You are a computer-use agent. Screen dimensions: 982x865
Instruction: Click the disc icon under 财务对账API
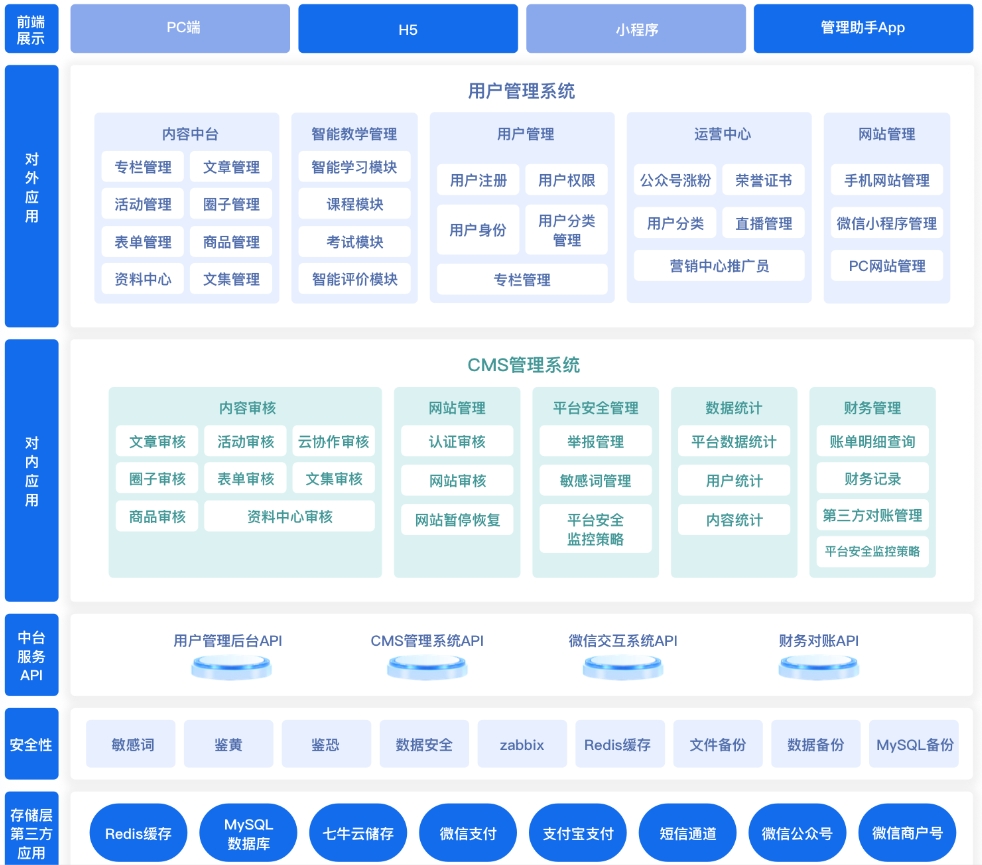click(x=819, y=667)
